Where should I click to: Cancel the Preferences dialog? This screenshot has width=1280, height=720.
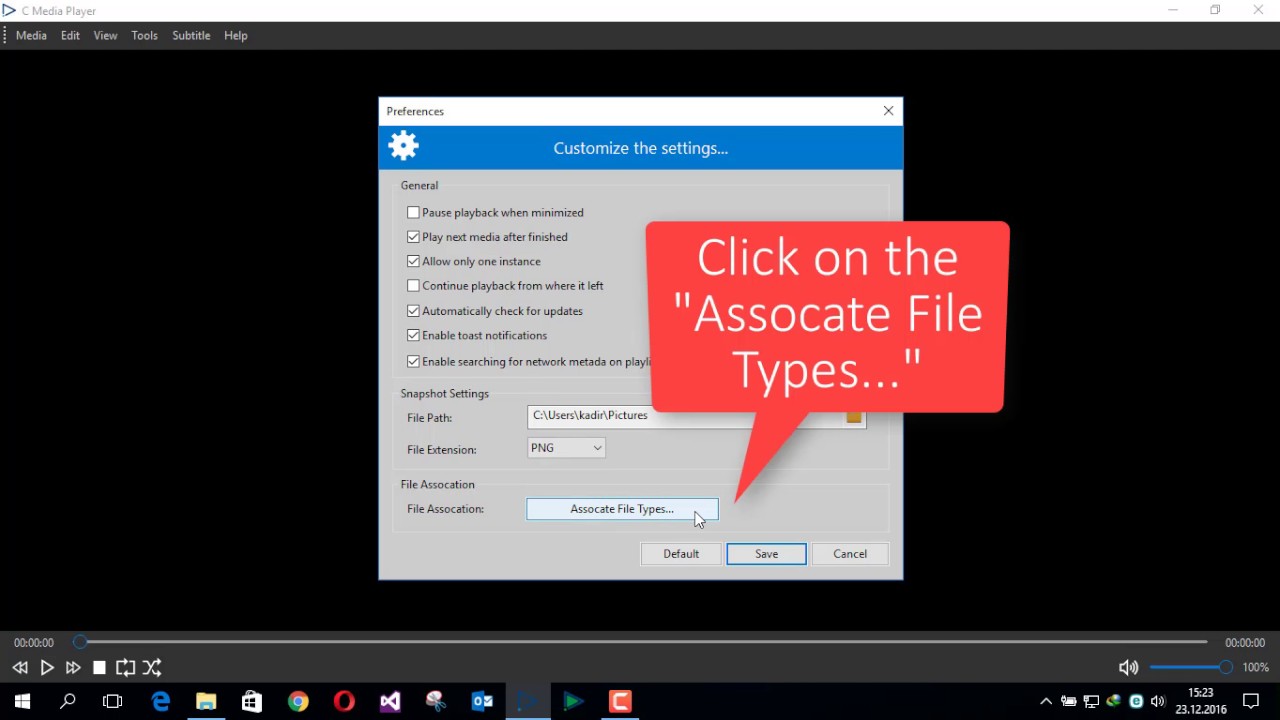pyautogui.click(x=850, y=554)
